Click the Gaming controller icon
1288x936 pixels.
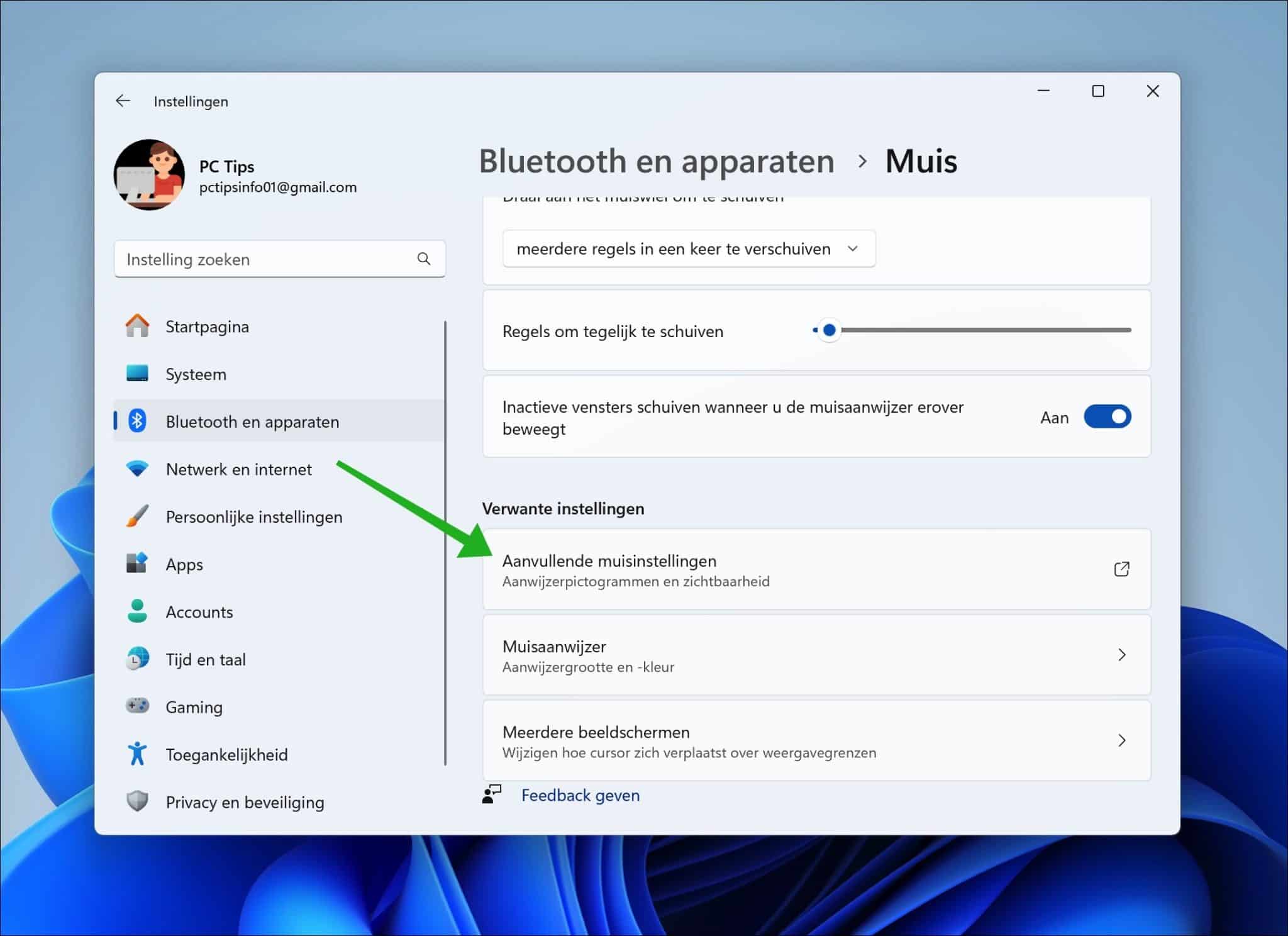coord(136,706)
